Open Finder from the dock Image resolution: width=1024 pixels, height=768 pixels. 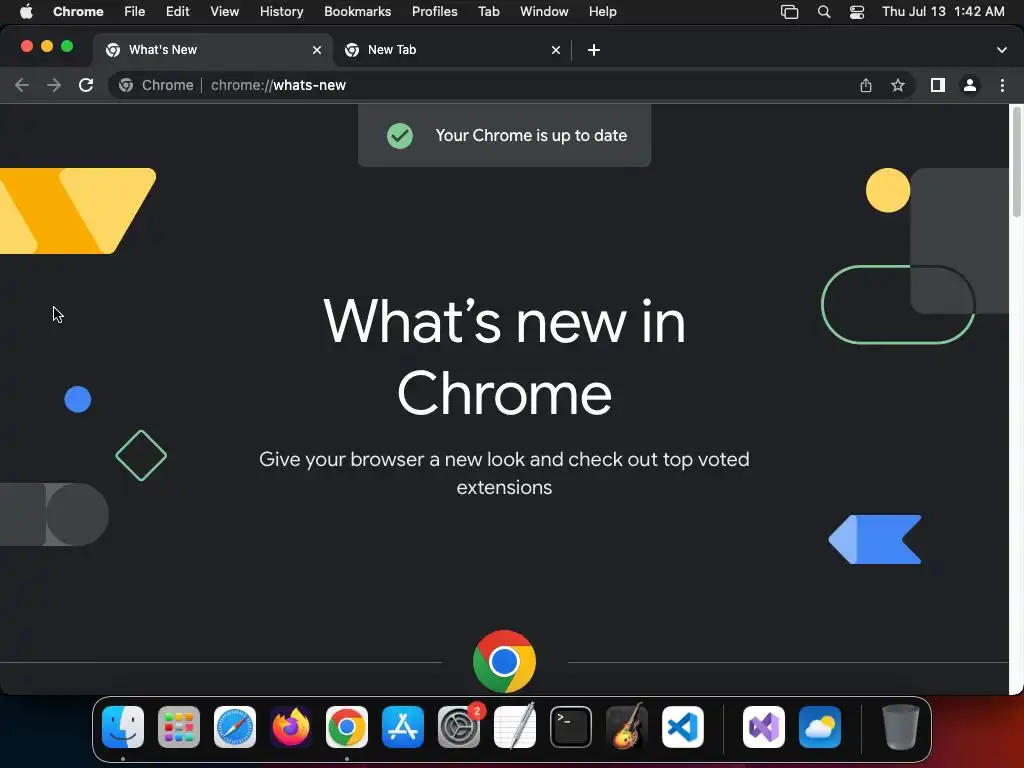(123, 727)
